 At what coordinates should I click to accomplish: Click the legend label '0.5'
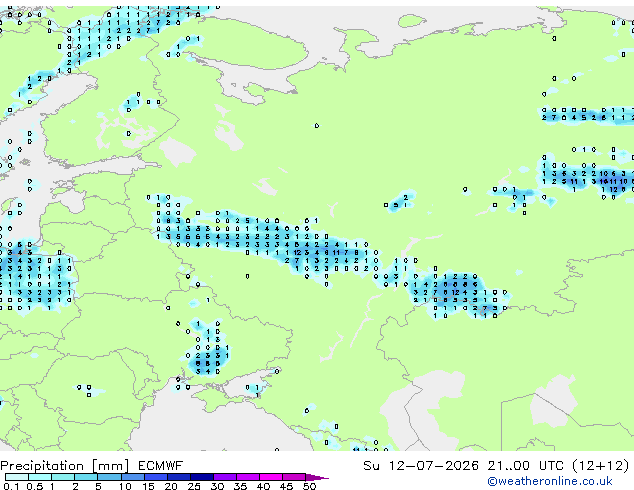35,486
